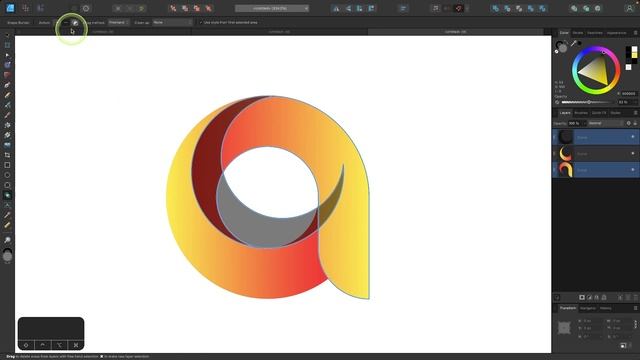Set Shape Builder action to Add

tap(56, 23)
